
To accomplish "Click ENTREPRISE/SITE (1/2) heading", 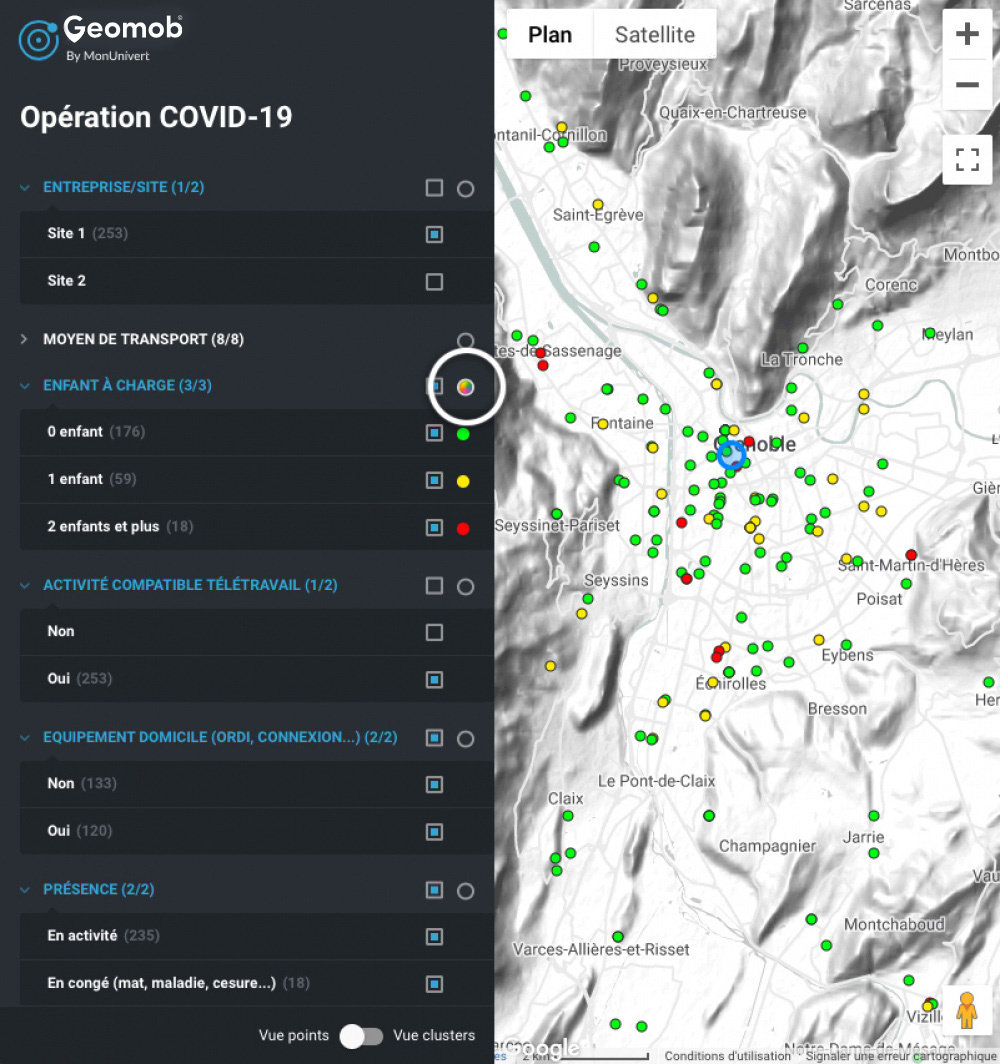I will (123, 187).
